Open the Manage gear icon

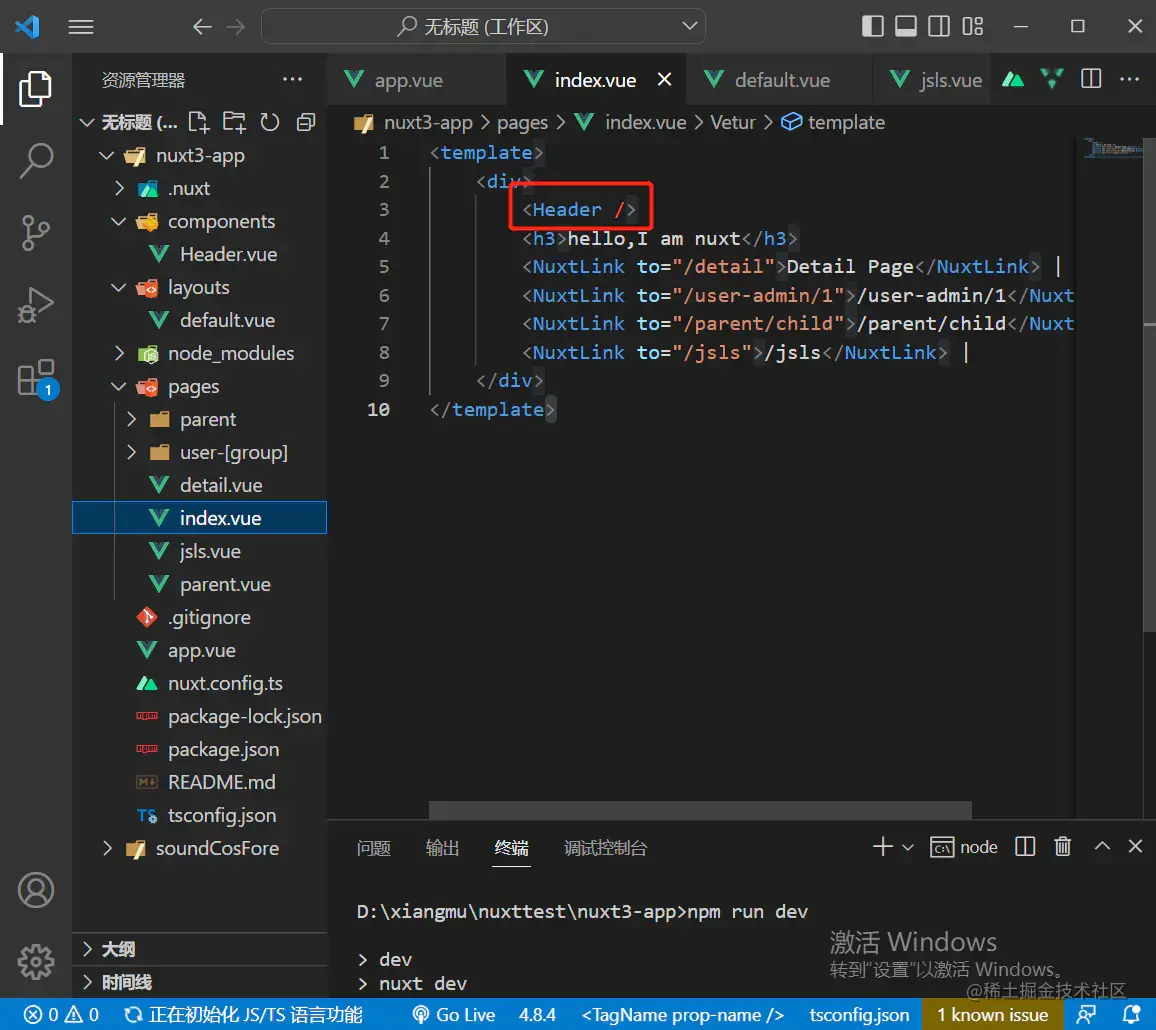(x=35, y=961)
